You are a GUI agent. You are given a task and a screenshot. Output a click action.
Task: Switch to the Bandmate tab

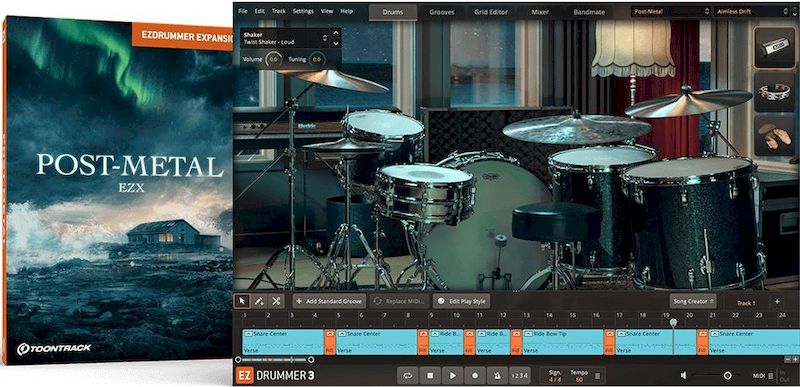588,12
